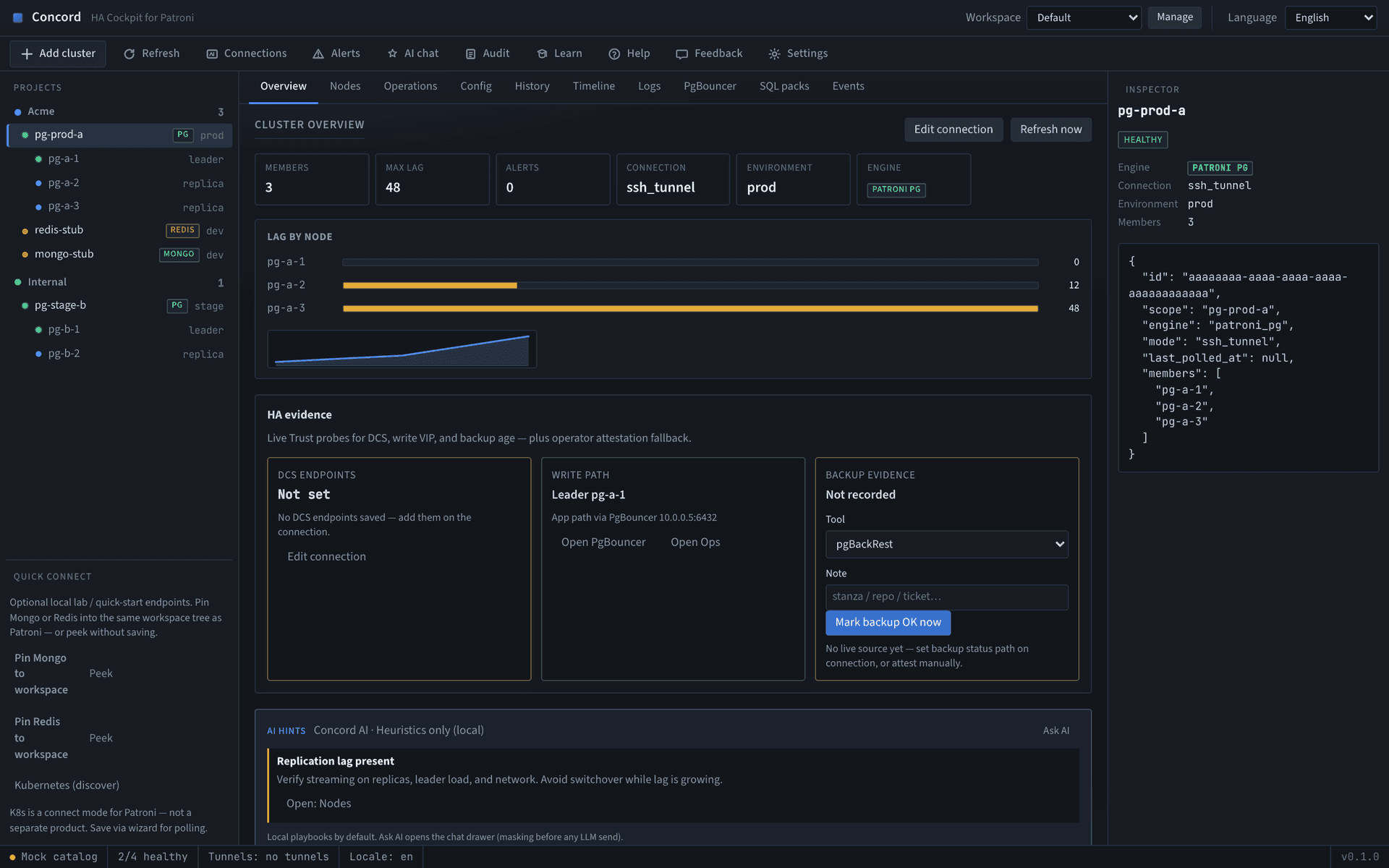Open the SQL packs tab

[784, 86]
